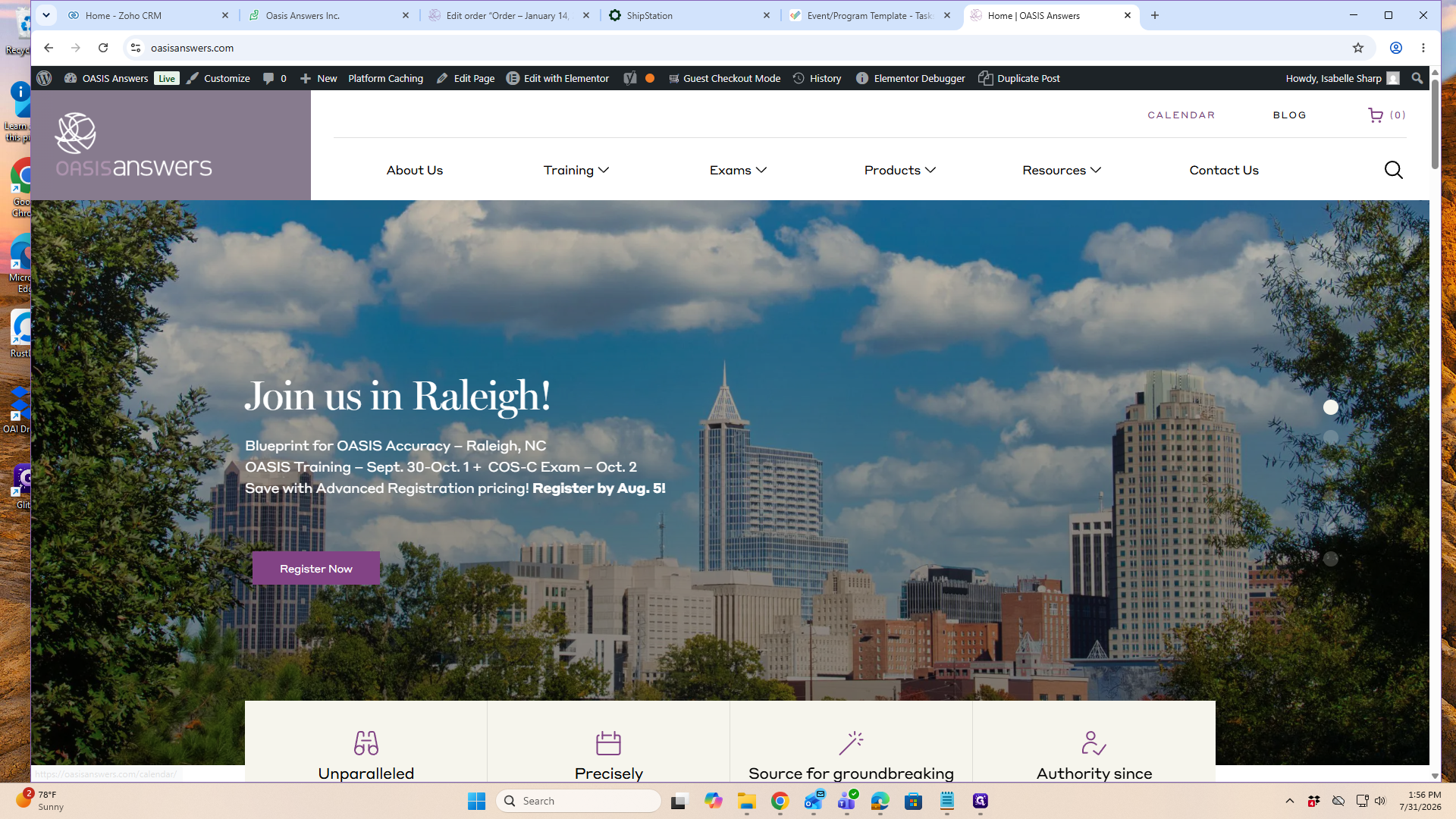Open Windows Start menu
The width and height of the screenshot is (1456, 819).
pyautogui.click(x=476, y=801)
